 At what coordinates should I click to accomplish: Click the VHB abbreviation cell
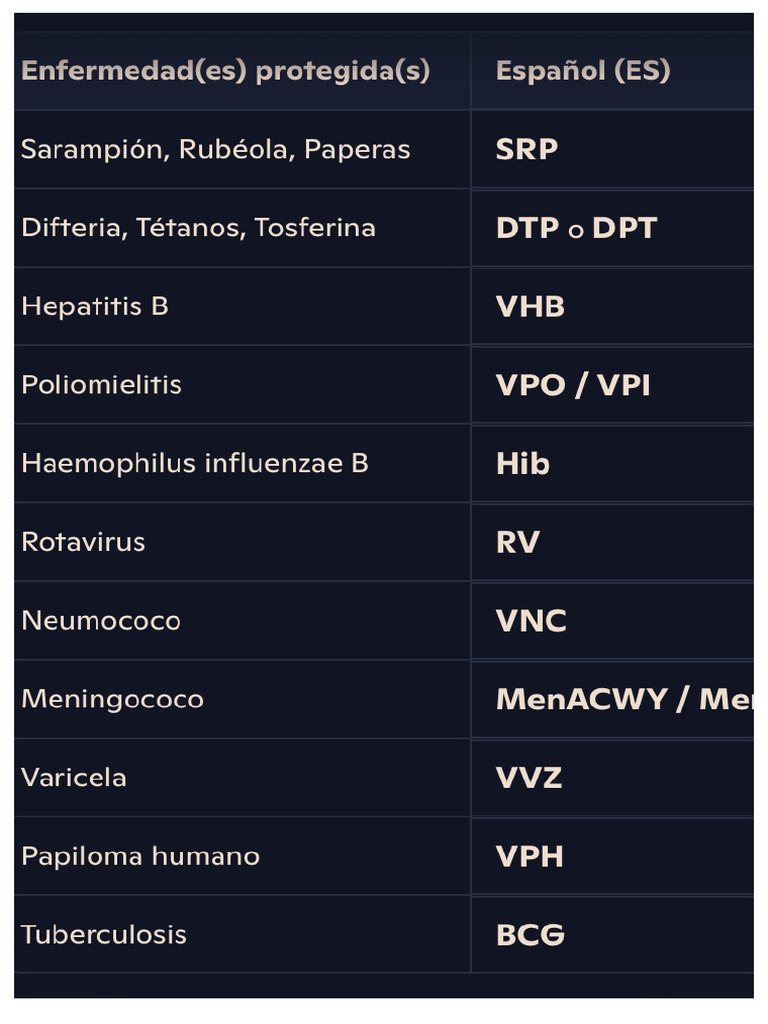[x=530, y=306]
